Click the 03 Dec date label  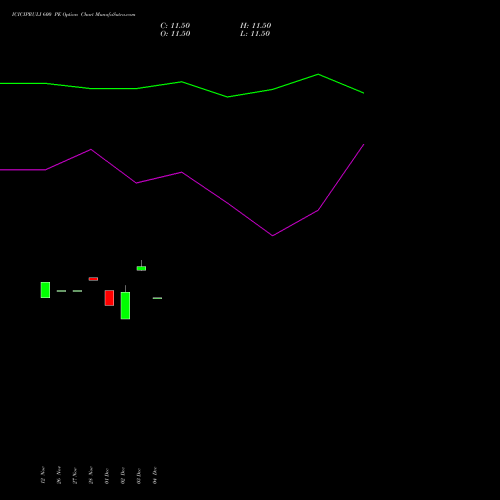tap(139, 476)
